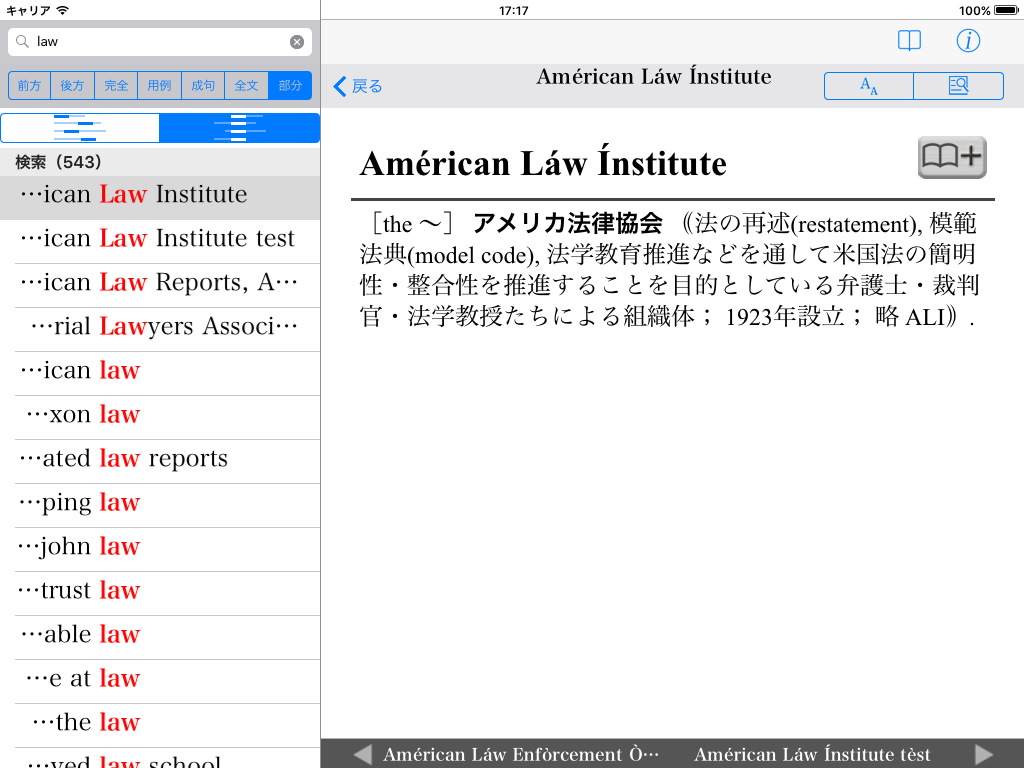
Task: Go to next entry with right arrow
Action: [x=984, y=754]
